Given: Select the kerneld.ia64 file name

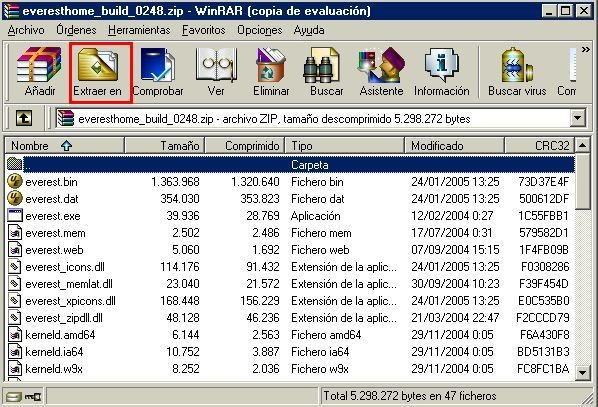Looking at the screenshot, I should click(54, 352).
